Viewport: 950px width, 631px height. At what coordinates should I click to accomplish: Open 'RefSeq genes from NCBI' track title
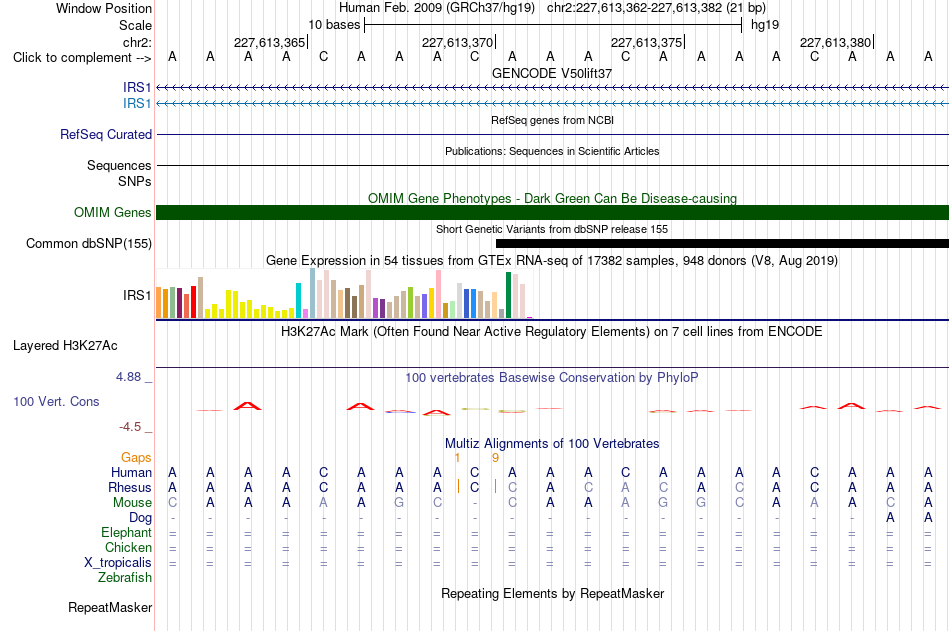coord(552,120)
